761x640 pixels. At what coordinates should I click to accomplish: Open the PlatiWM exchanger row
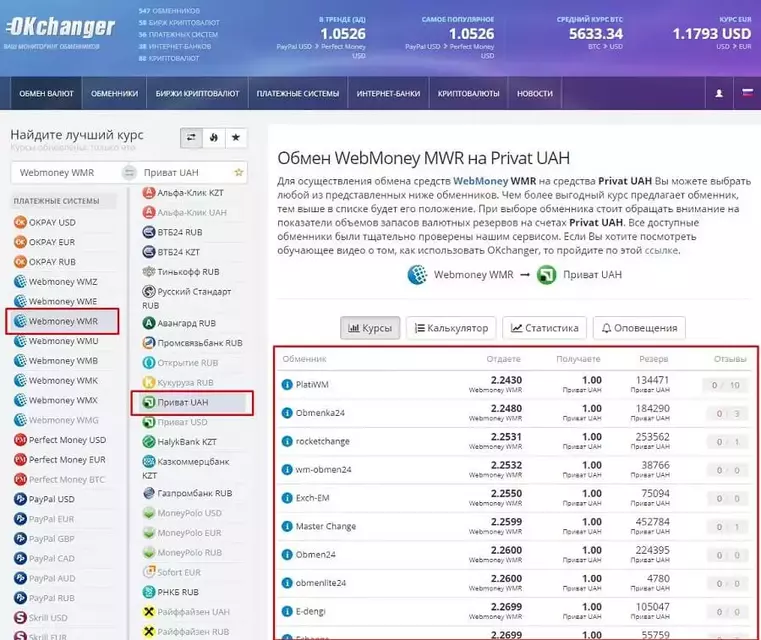(x=514, y=384)
